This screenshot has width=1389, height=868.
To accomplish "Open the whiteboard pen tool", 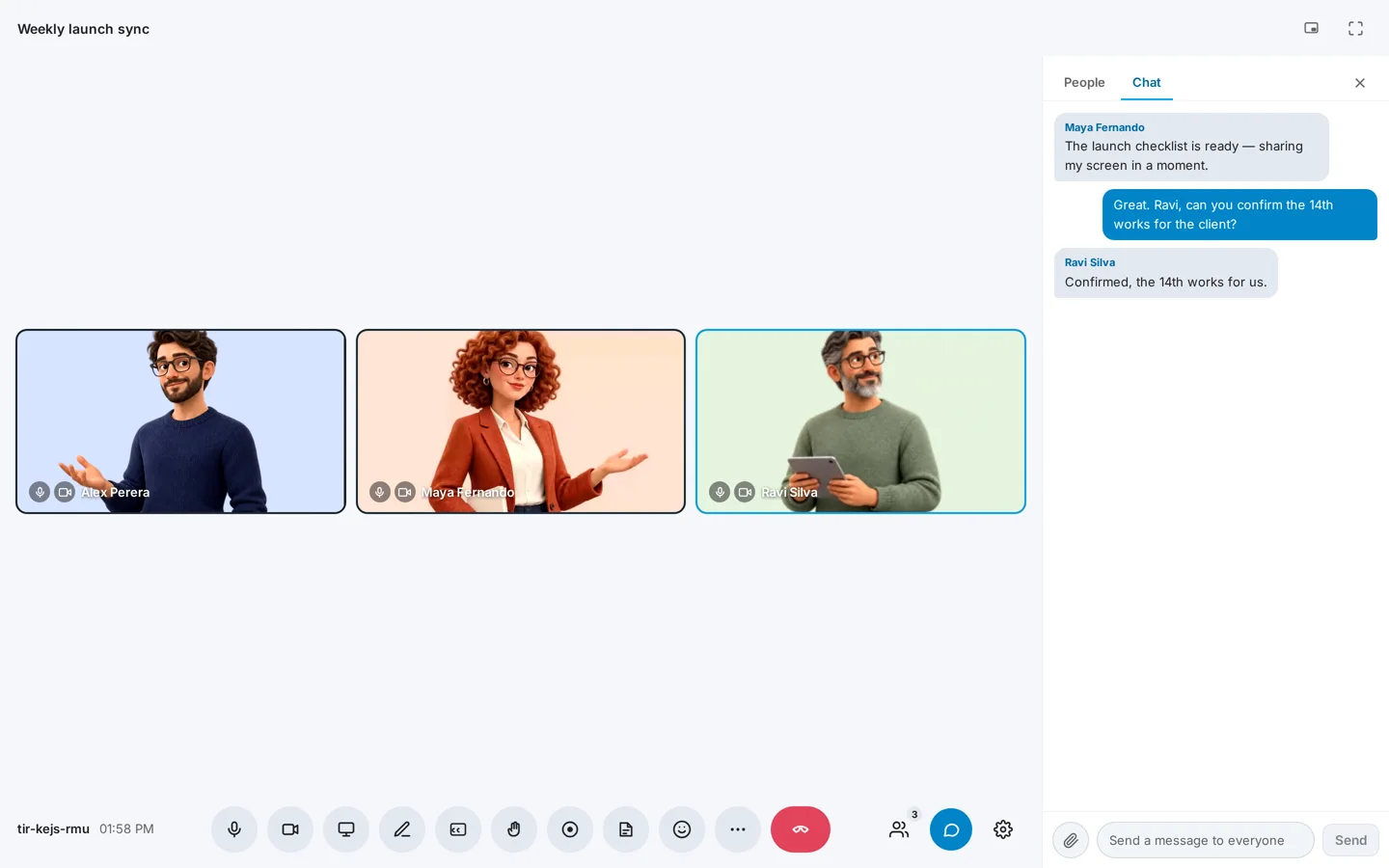I will [402, 829].
